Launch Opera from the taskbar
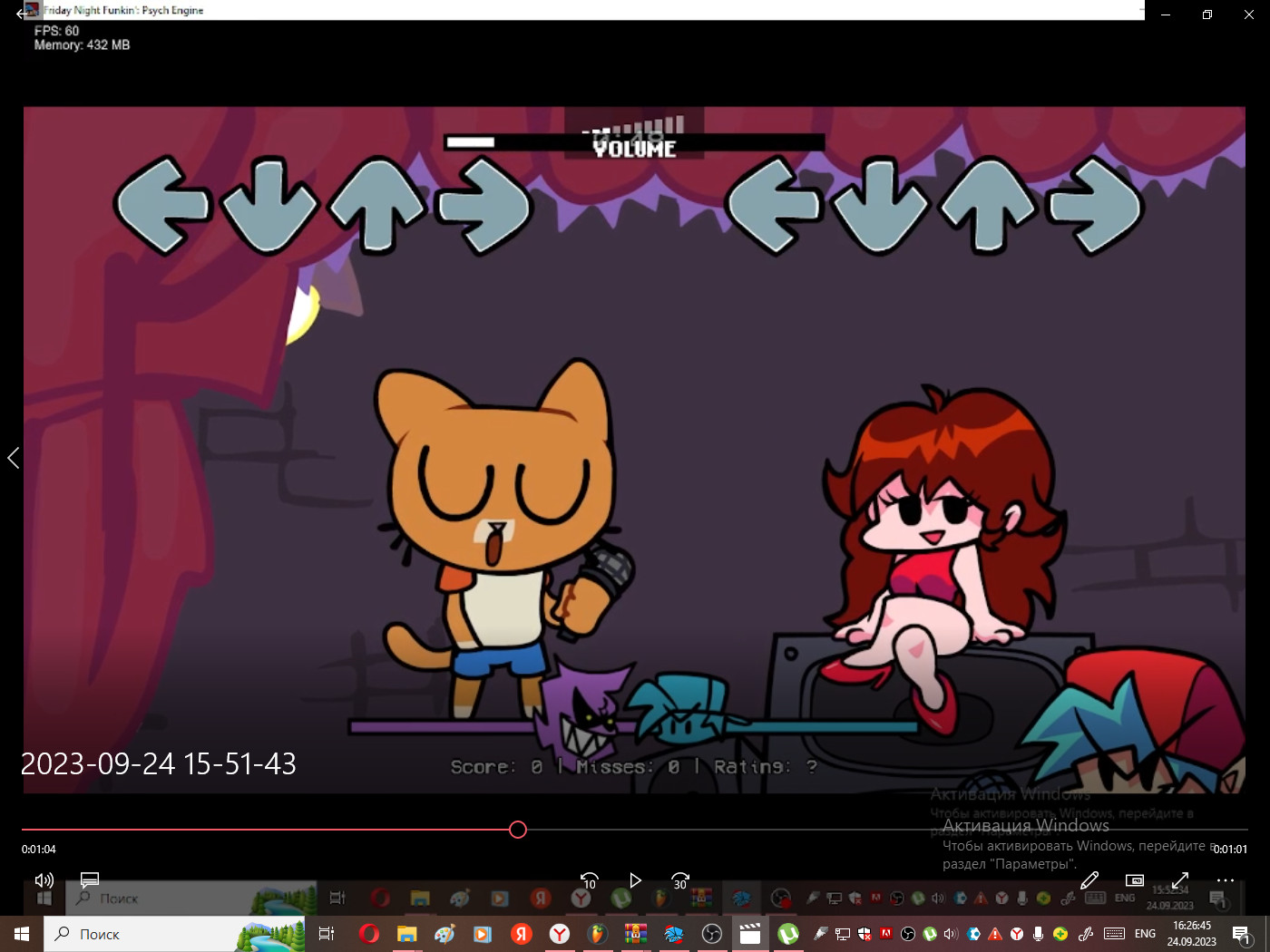The height and width of the screenshot is (952, 1270). click(368, 934)
